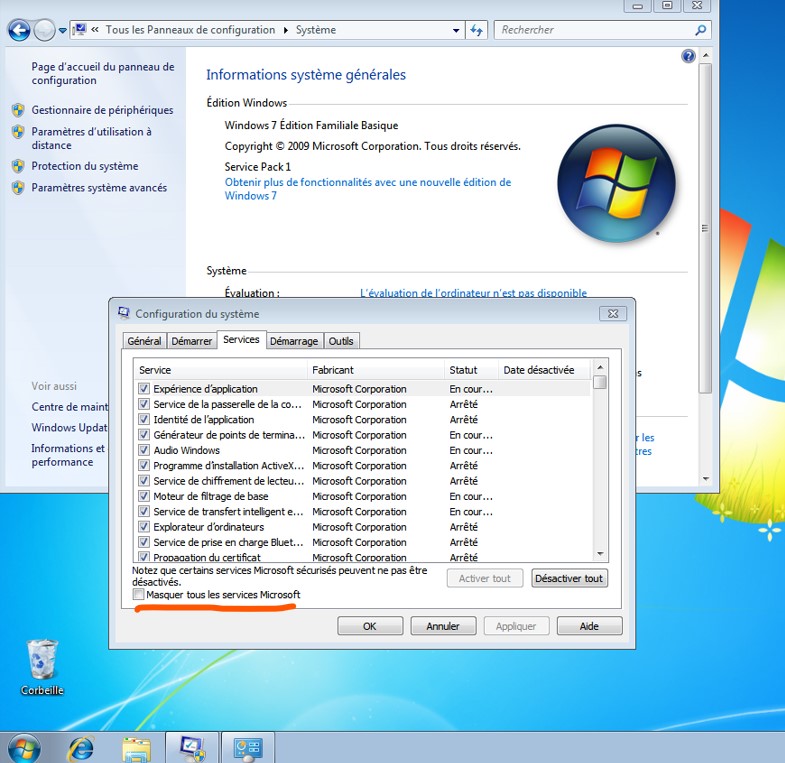Open the blue help question mark icon
Screen dimensions: 785x763
pyautogui.click(x=688, y=56)
